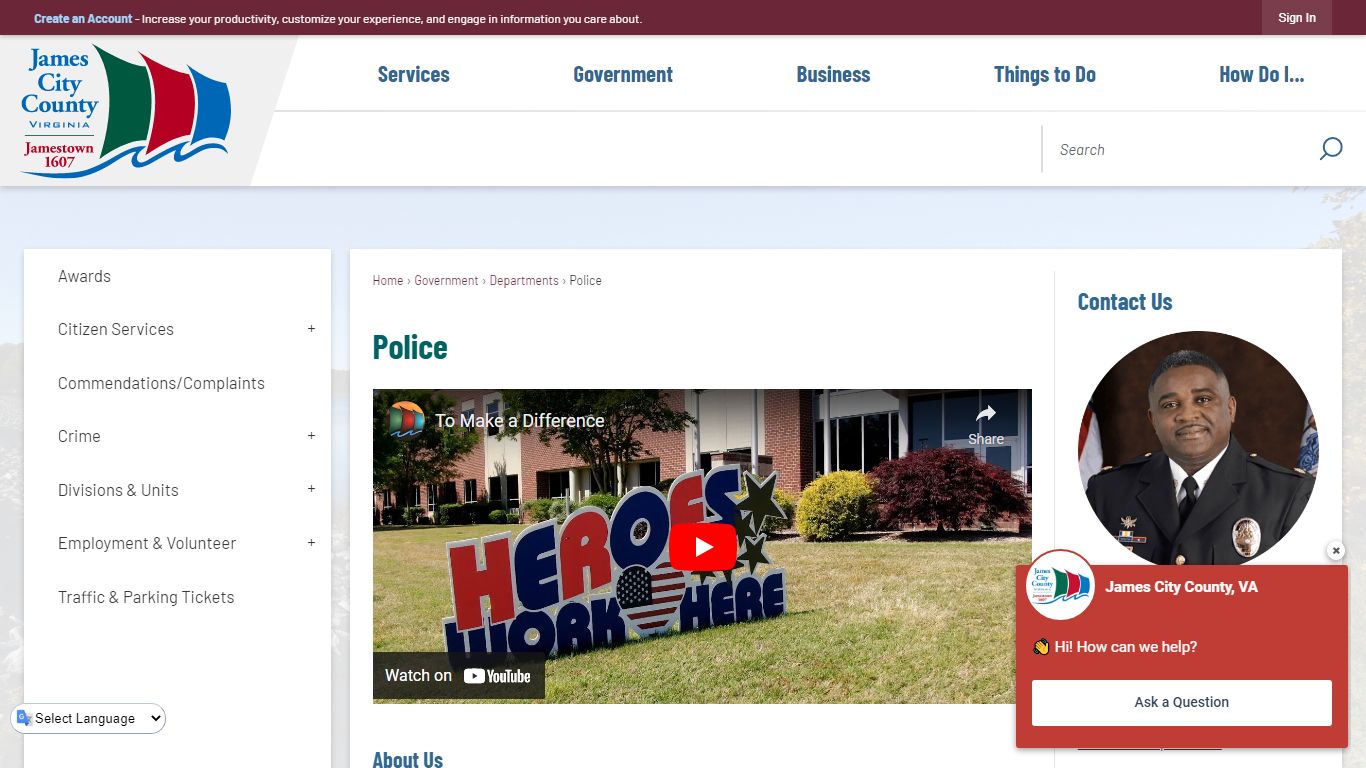This screenshot has height=768, width=1366.
Task: Play the YouTube video
Action: [703, 547]
